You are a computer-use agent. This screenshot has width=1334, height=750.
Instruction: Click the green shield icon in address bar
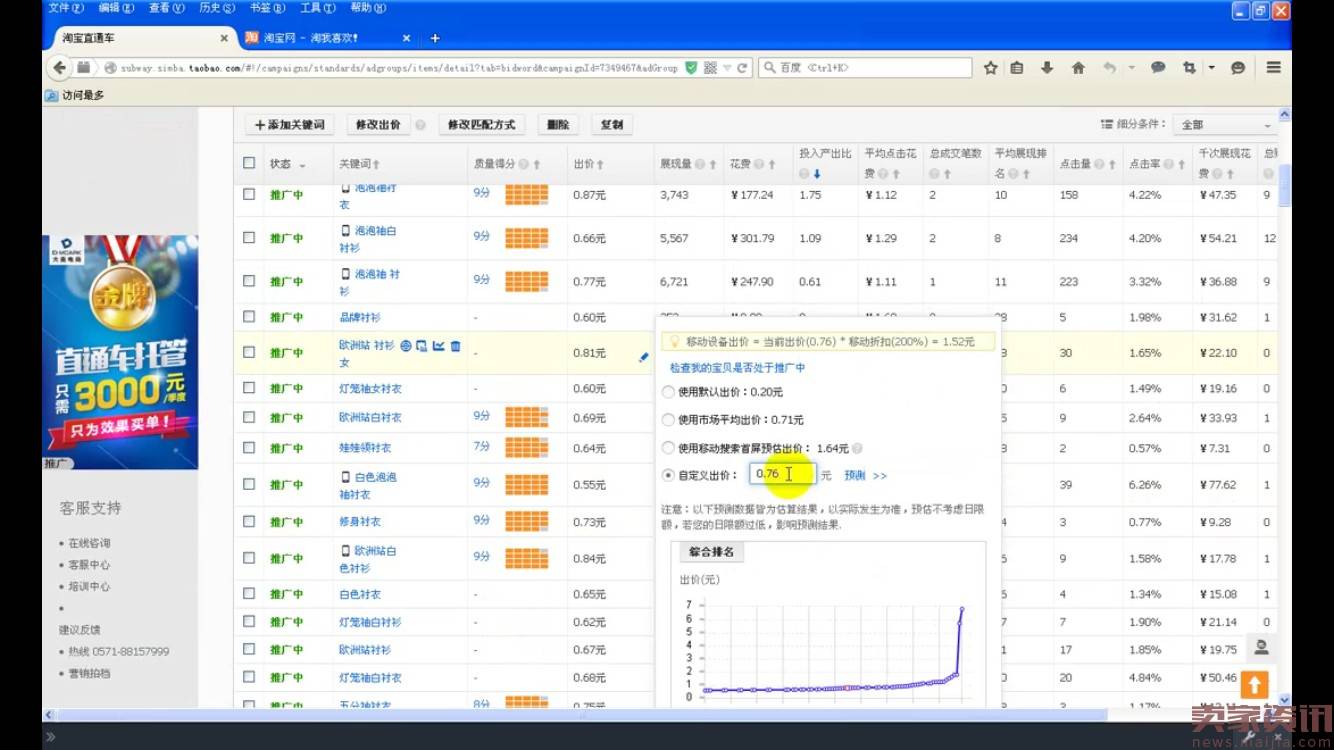coord(691,68)
